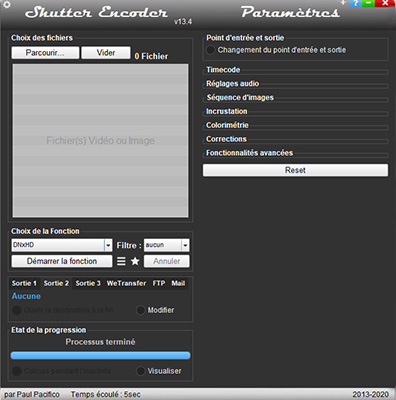Viewport: 396px width, 400px height.
Task: Click the Temps écoulé : 5sec text
Action: (x=105, y=394)
